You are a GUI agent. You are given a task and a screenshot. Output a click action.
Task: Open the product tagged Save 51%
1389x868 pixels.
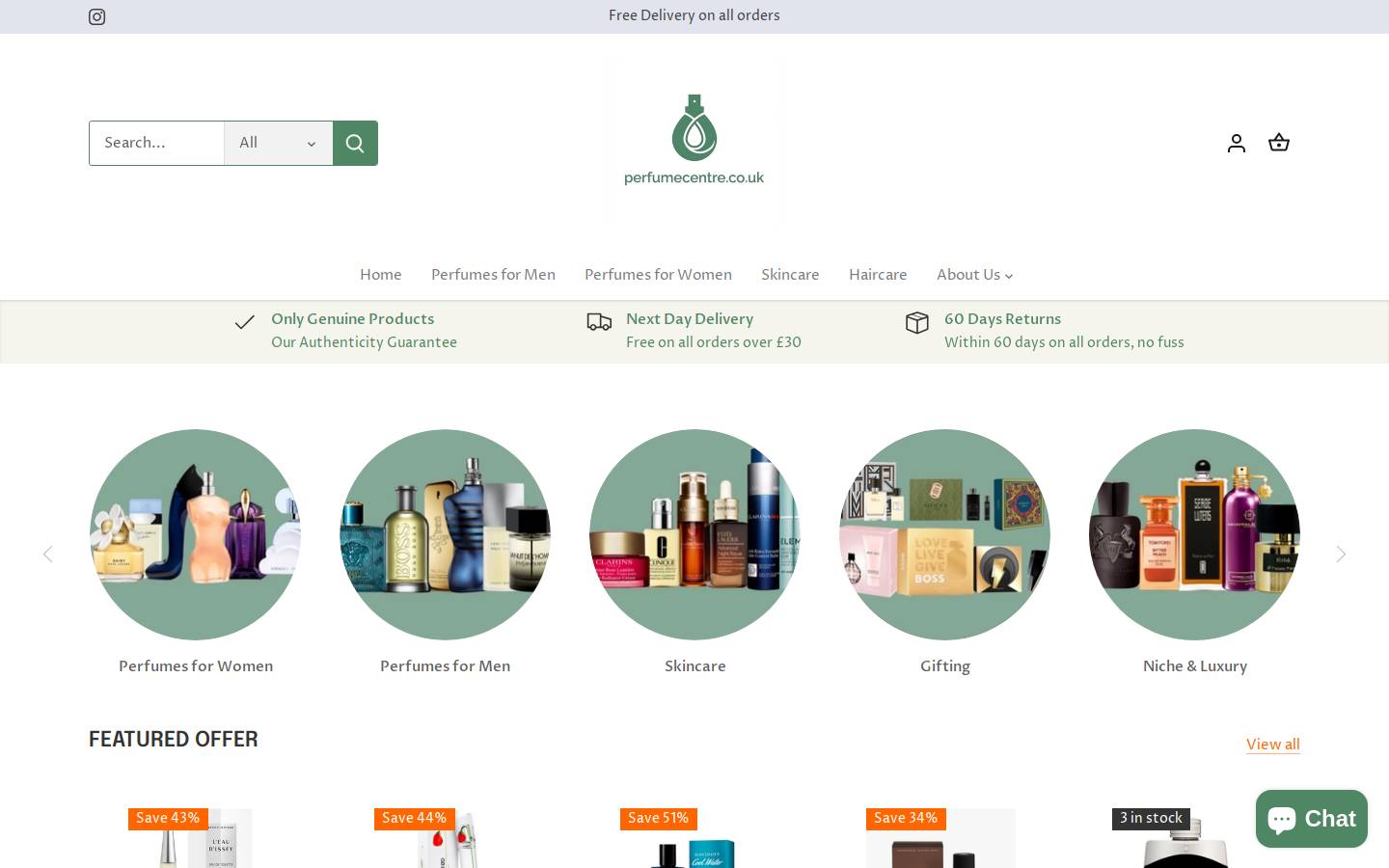694,838
